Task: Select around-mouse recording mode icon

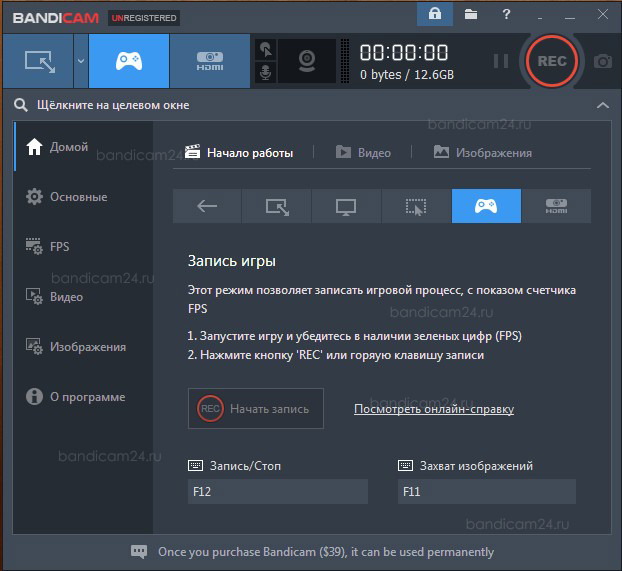Action: click(416, 206)
